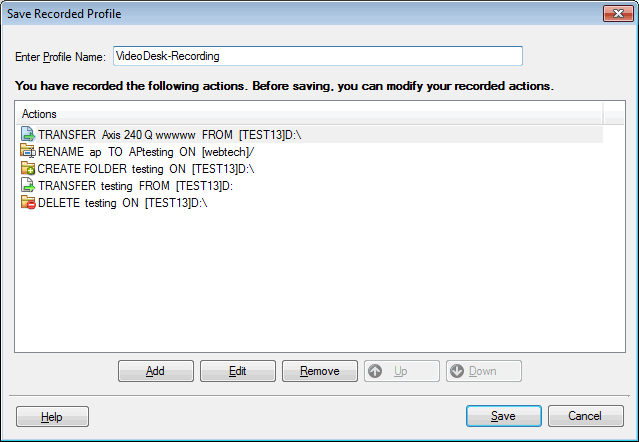This screenshot has width=639, height=442.
Task: Click the CREATE FOLDER testing action icon
Action: click(27, 168)
